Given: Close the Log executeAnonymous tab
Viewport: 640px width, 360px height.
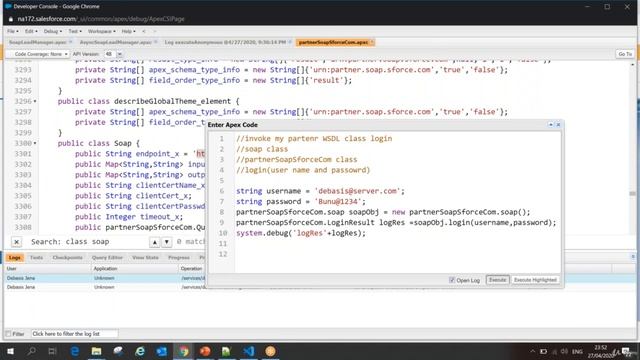Looking at the screenshot, I should click(290, 42).
